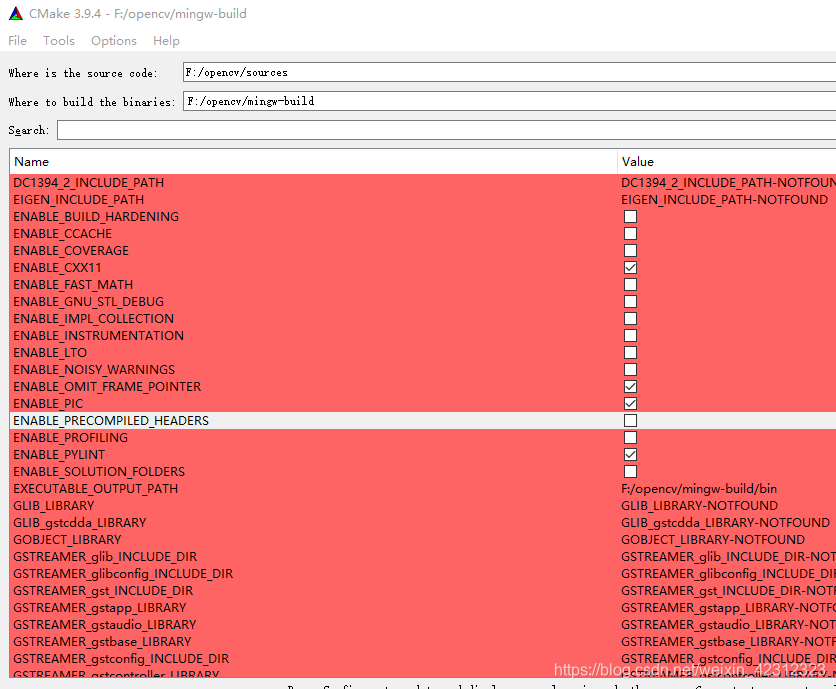
Task: Select the DC1394_2_INCLUDE_PATH row name
Action: [x=89, y=183]
